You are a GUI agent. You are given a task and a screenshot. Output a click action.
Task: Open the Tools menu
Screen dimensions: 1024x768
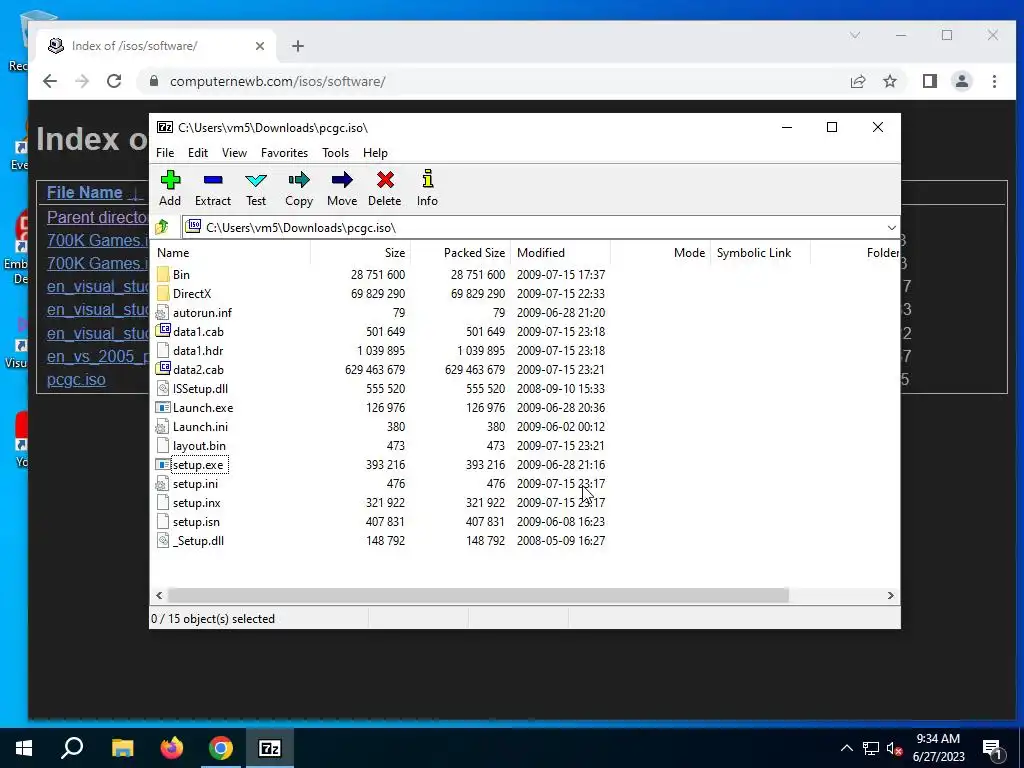pos(336,153)
